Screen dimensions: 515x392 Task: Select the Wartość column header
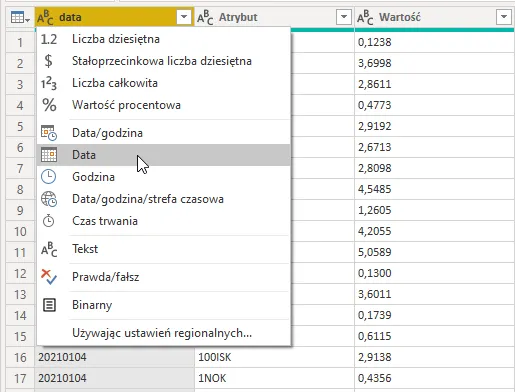434,17
